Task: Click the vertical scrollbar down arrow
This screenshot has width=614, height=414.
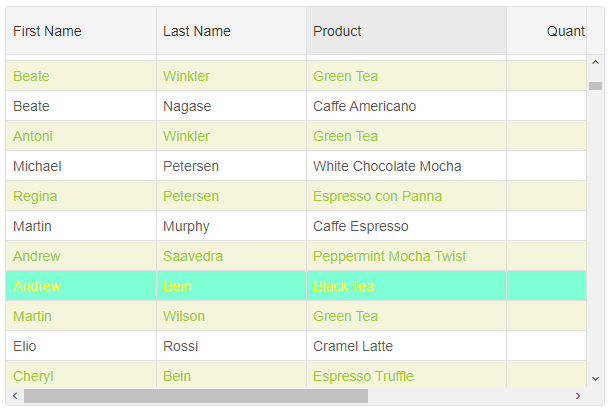Action: (595, 379)
